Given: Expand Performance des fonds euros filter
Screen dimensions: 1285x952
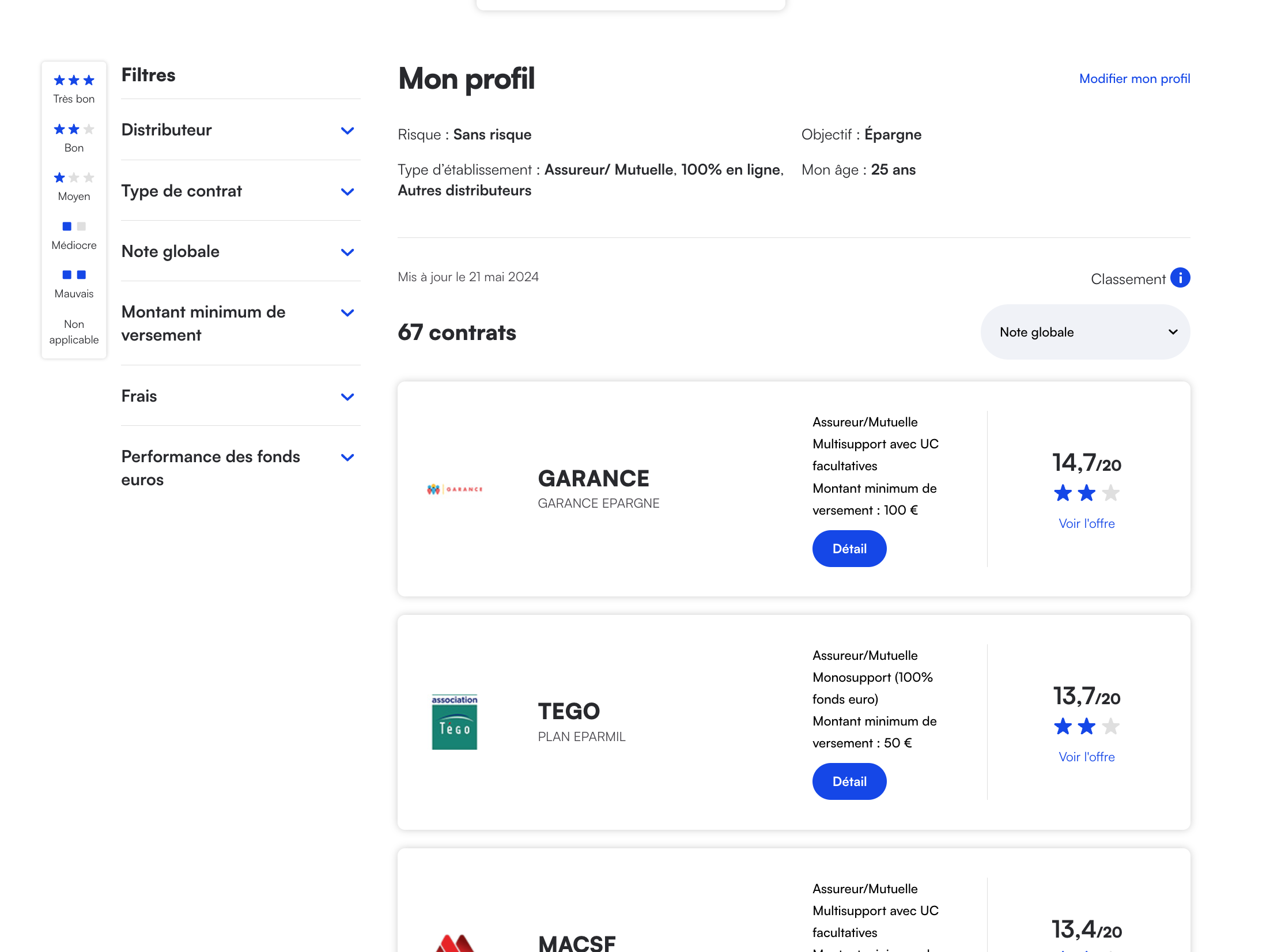Looking at the screenshot, I should tap(241, 468).
